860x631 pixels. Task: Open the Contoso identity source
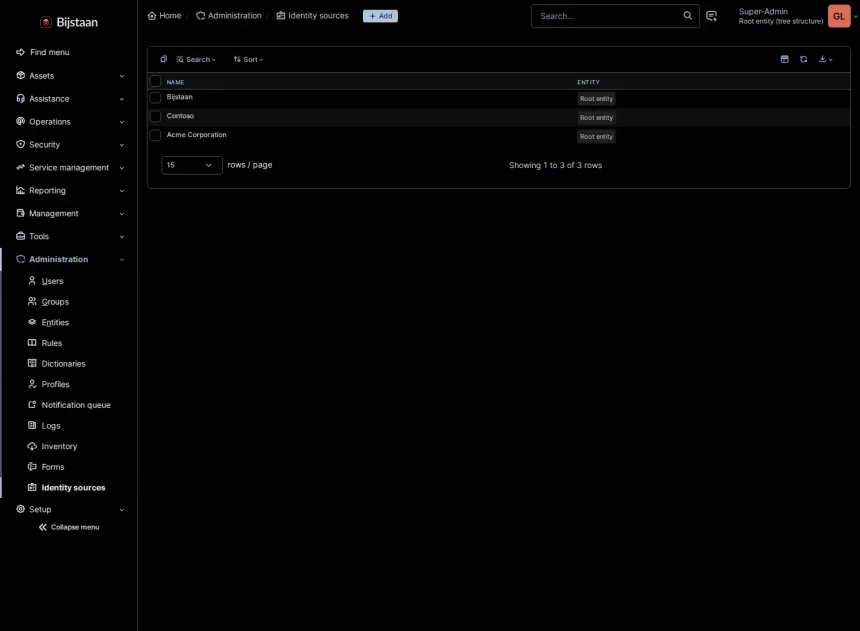pyautogui.click(x=180, y=116)
